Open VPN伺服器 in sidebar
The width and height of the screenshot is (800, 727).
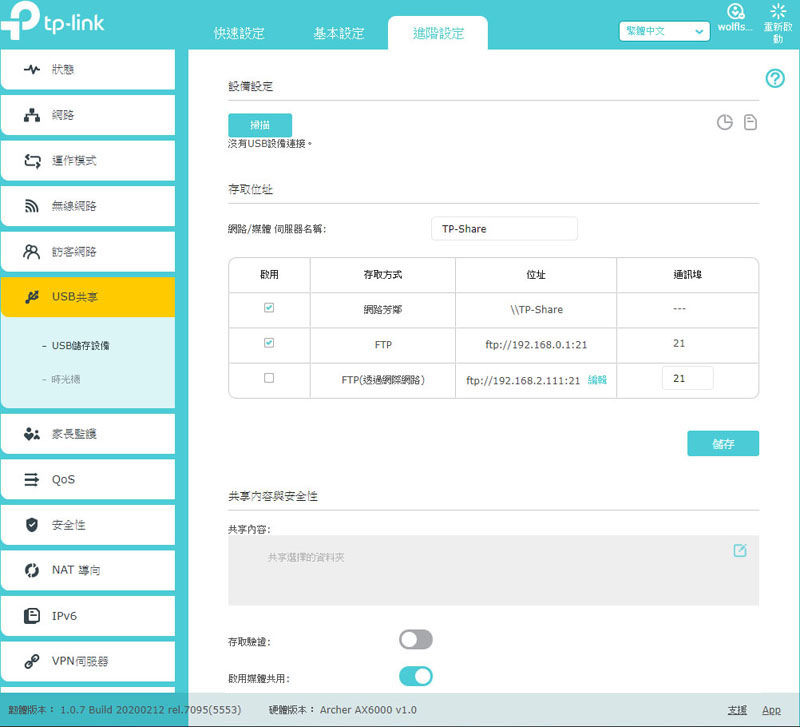pyautogui.click(x=88, y=661)
